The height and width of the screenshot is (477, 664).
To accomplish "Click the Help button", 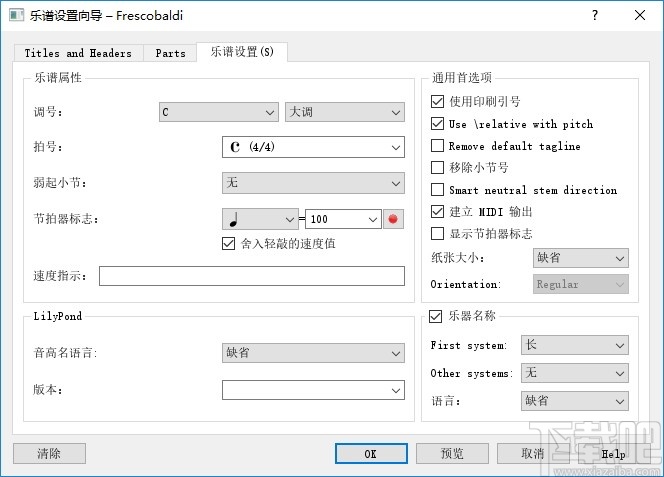I will point(613,454).
